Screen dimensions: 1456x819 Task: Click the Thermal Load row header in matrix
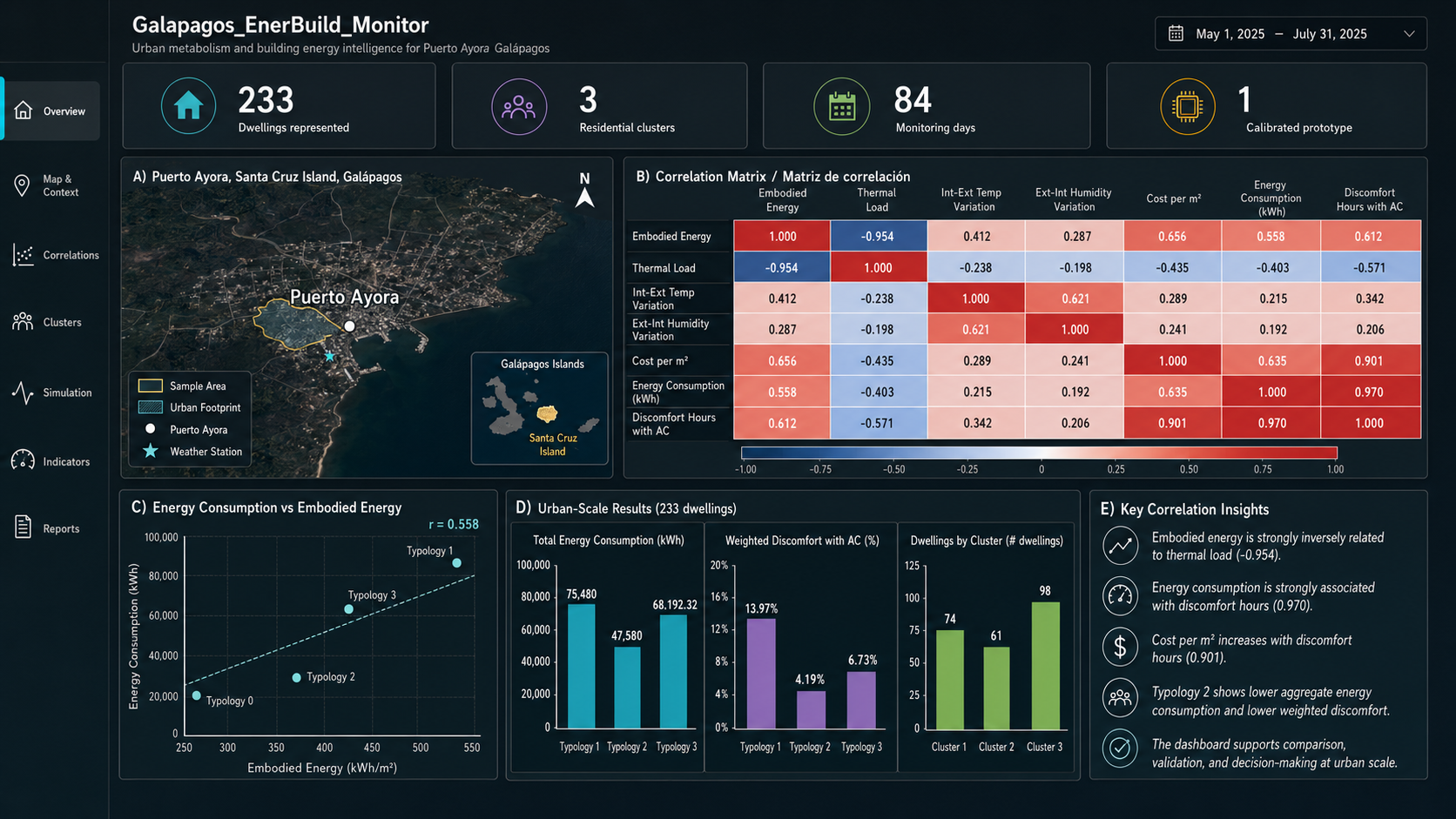pyautogui.click(x=664, y=268)
